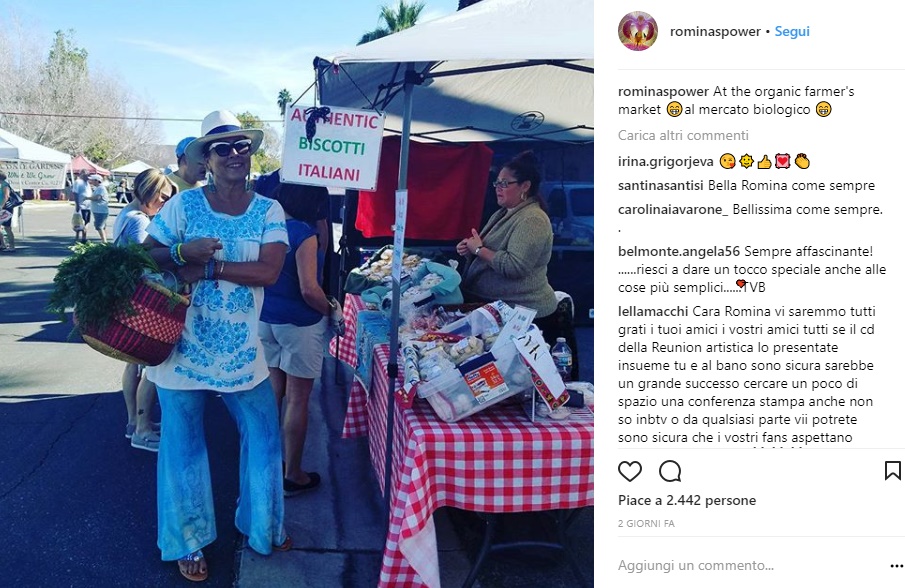This screenshot has height=588, width=905.
Task: Open the rominaspower profile avatar
Action: click(638, 31)
